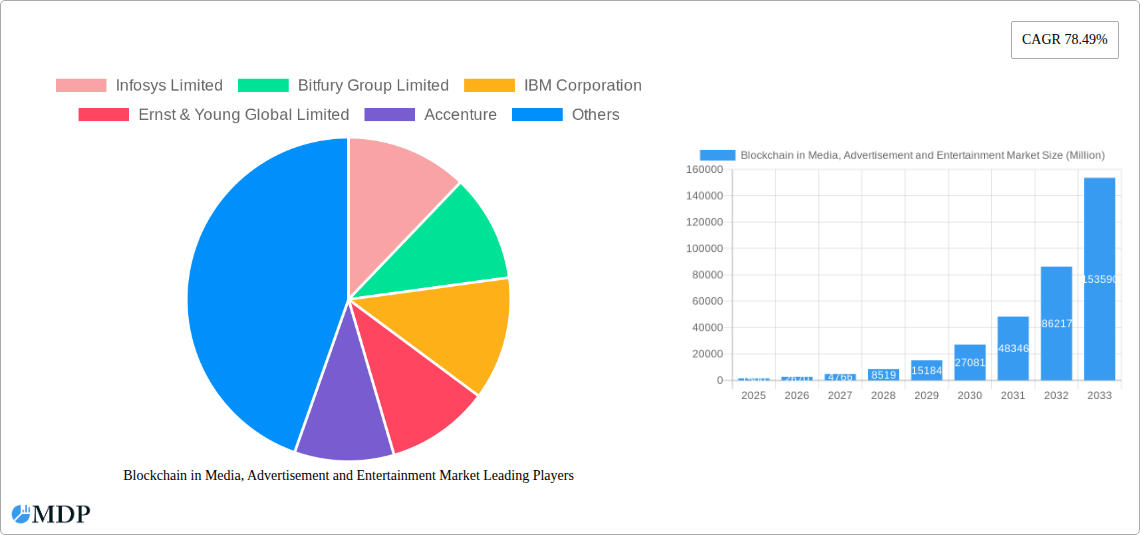This screenshot has width=1140, height=535.
Task: Click the Accenture legend color swatch
Action: point(390,115)
